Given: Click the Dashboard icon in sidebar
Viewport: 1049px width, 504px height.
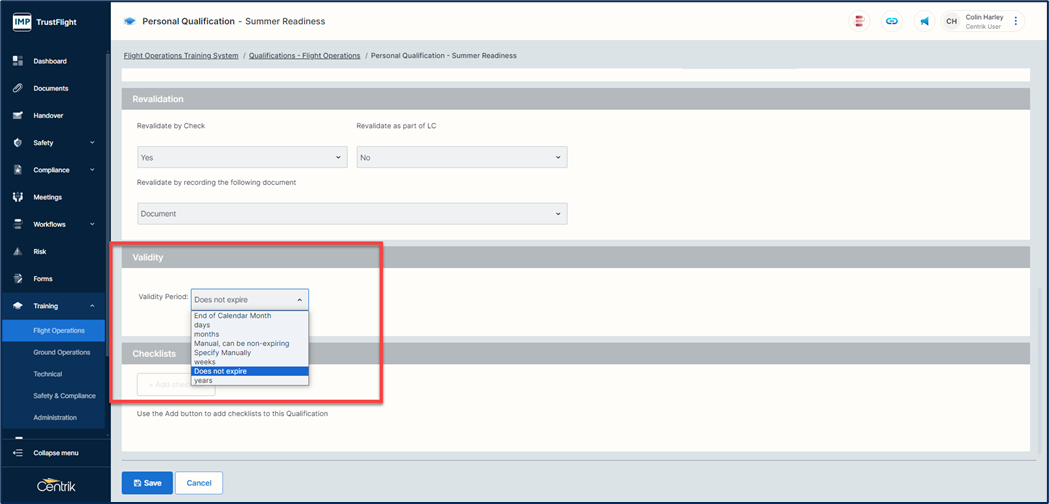Looking at the screenshot, I should coord(18,61).
